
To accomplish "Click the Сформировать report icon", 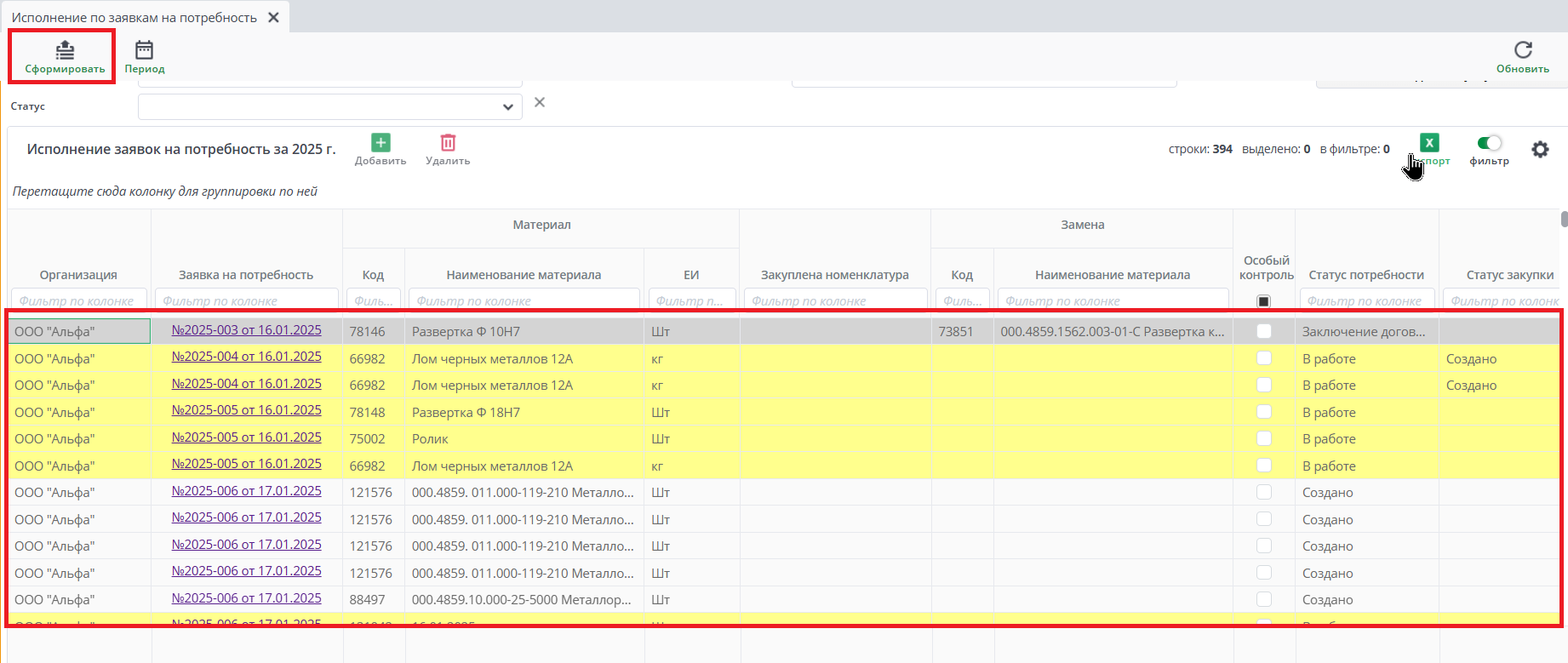I will pos(65,51).
